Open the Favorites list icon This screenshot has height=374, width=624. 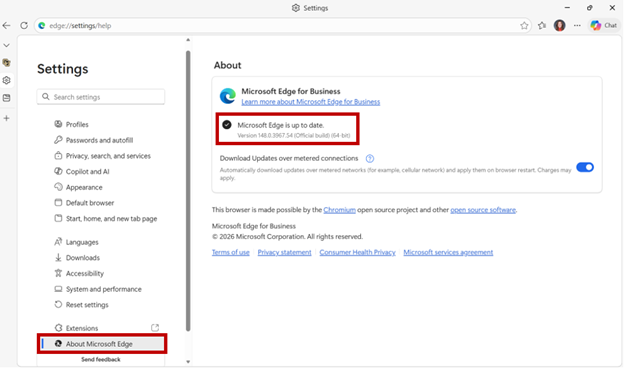(542, 25)
